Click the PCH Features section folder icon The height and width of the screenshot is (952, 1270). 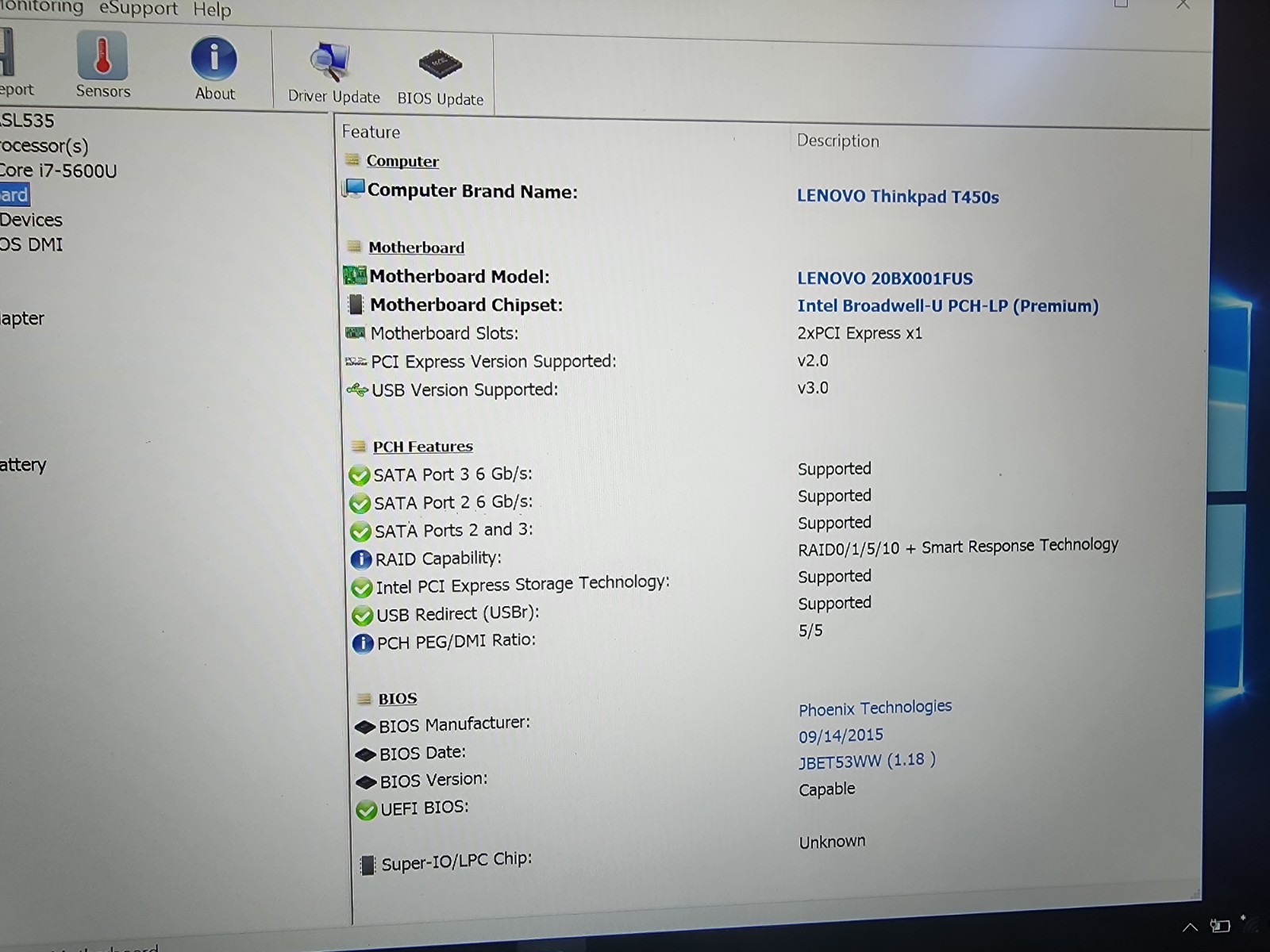pos(359,447)
